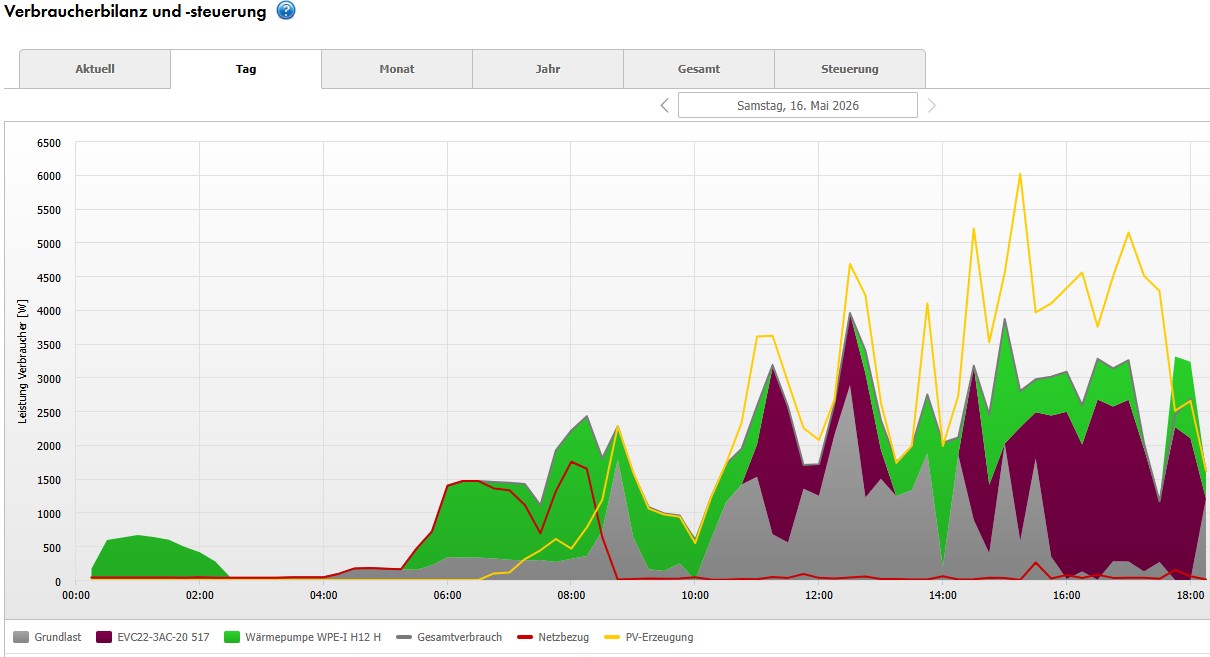
Task: Click the Verbraucherbilanz und -steuerung heading
Action: coord(136,11)
